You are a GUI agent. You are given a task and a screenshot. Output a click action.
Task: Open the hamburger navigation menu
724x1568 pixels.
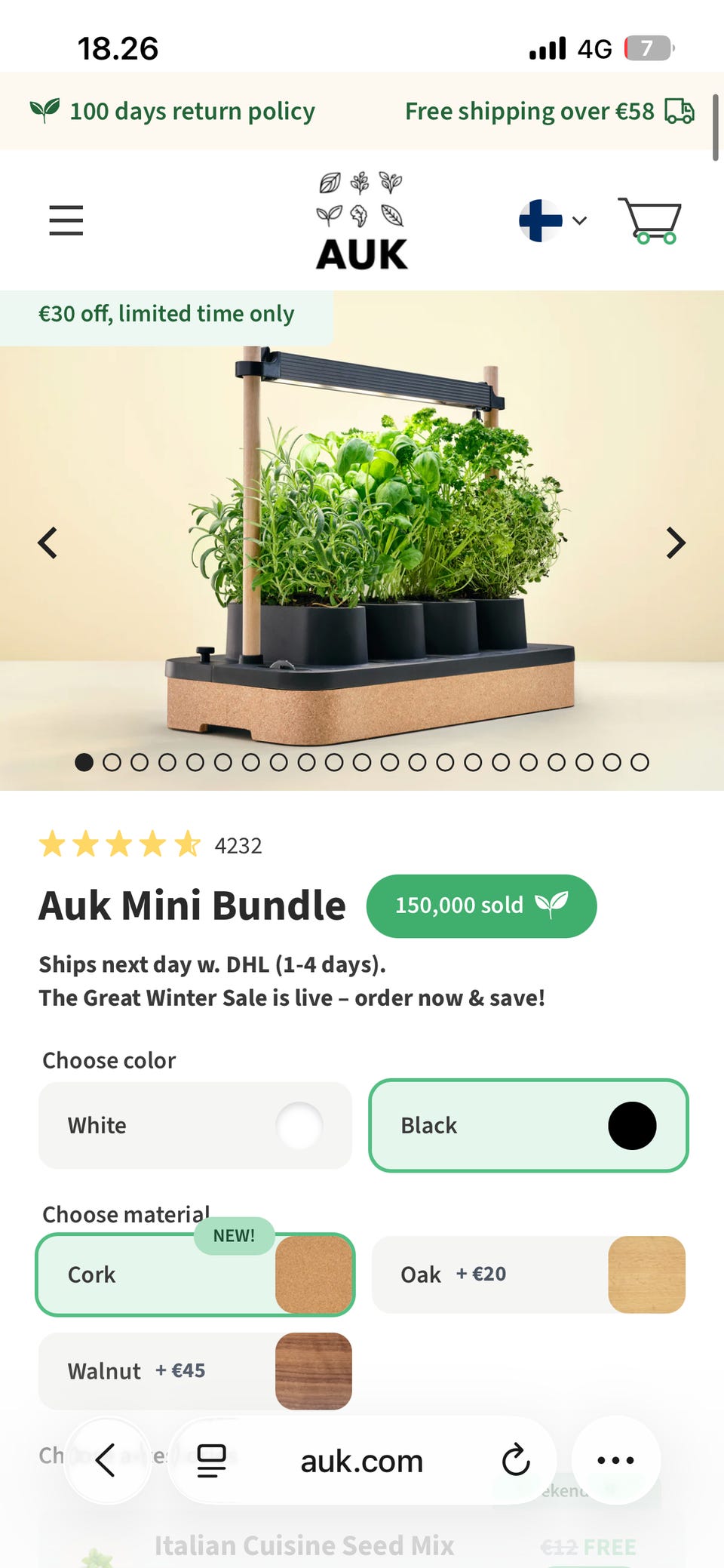(66, 220)
